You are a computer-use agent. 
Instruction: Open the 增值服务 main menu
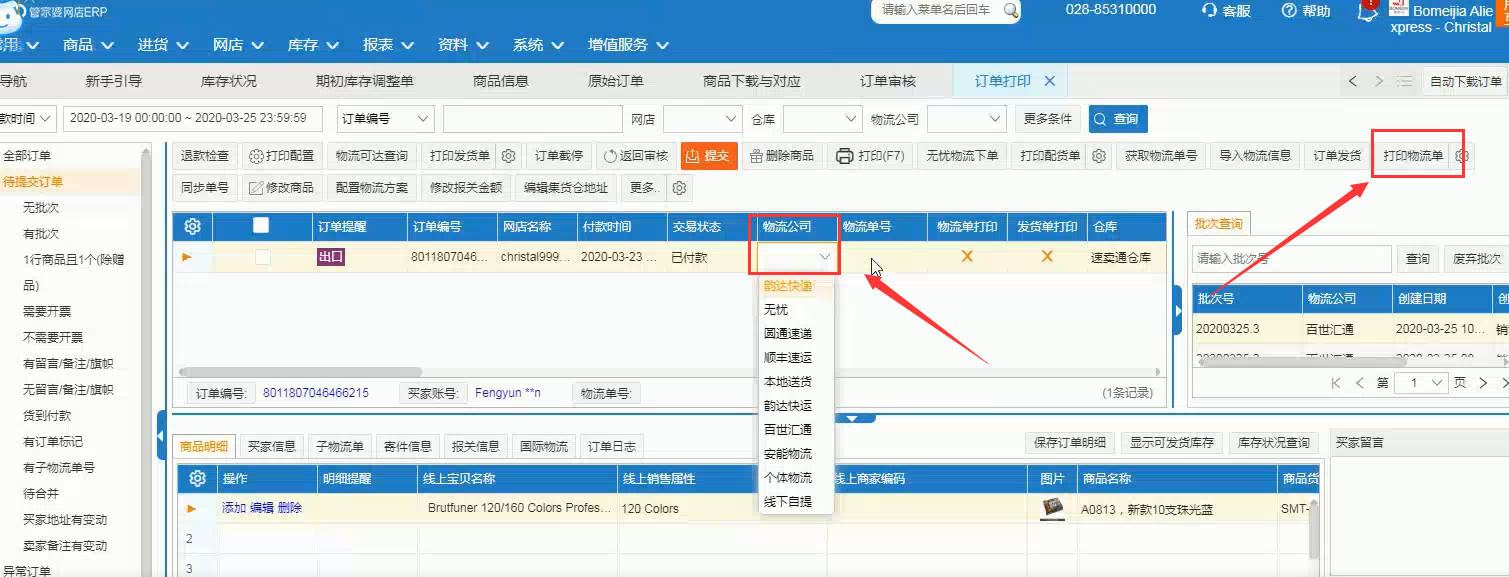point(628,45)
